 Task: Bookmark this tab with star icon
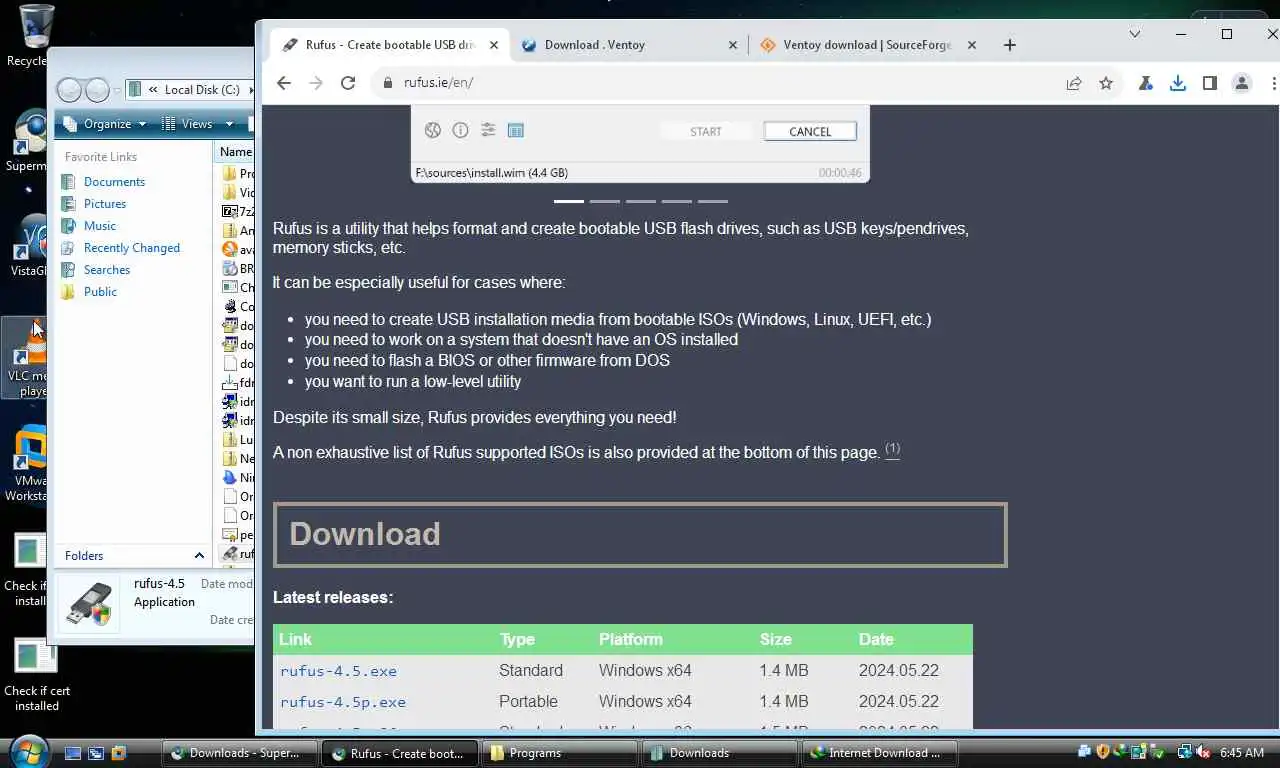tap(1106, 83)
